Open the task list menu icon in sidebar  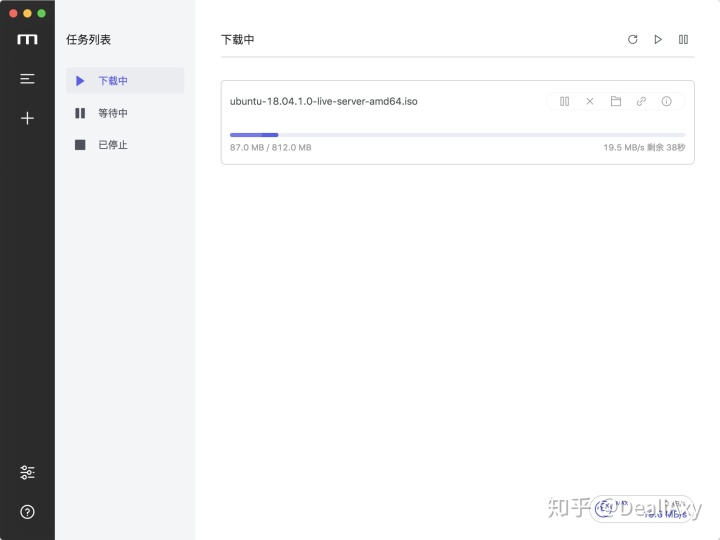(x=27, y=79)
